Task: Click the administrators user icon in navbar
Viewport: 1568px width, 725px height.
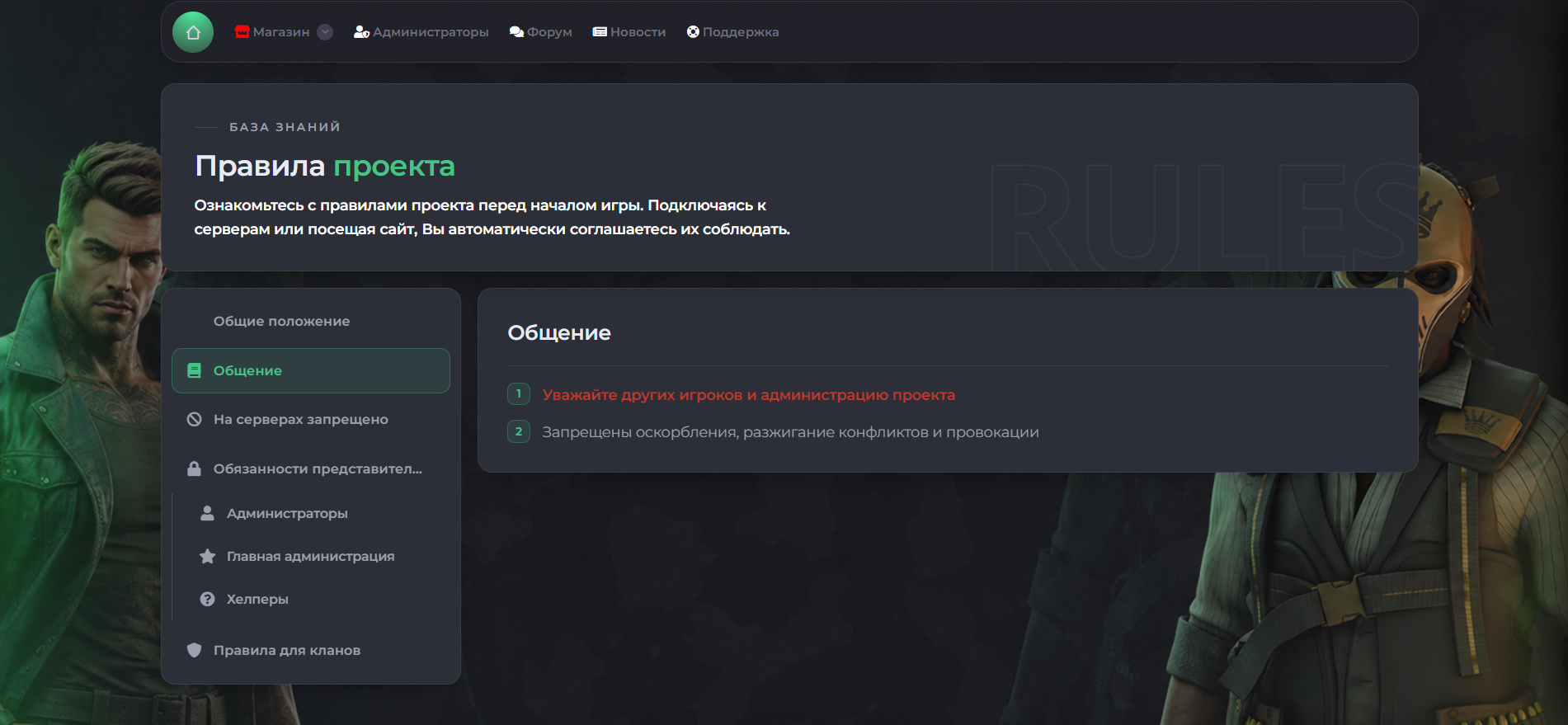Action: pos(361,32)
